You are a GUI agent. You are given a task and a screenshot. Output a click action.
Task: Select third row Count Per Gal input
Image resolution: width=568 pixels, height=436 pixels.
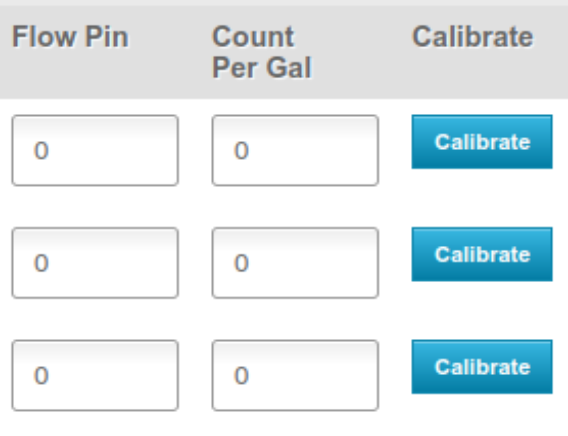click(x=295, y=376)
